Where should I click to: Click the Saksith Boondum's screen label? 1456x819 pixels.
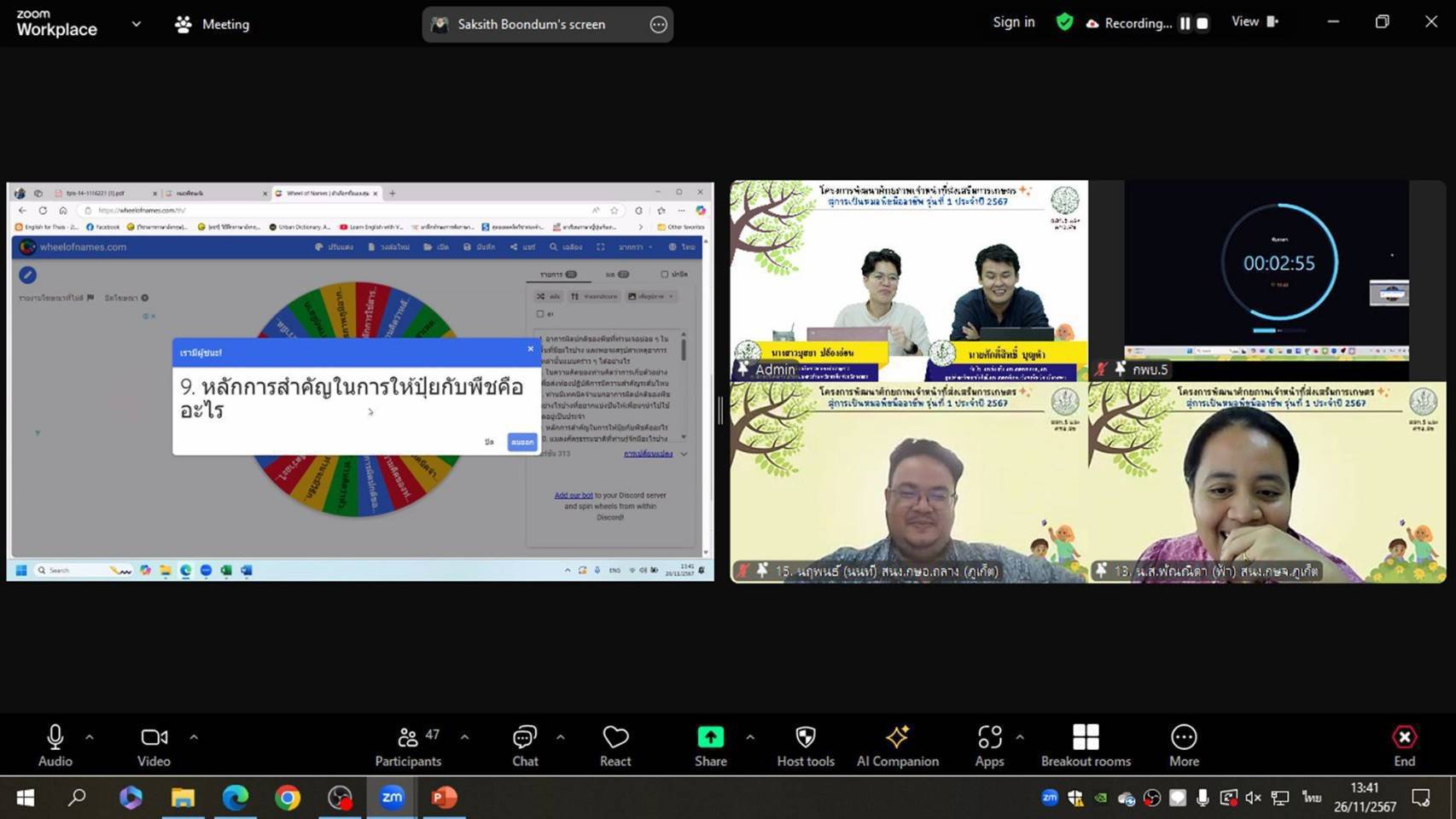coord(531,25)
